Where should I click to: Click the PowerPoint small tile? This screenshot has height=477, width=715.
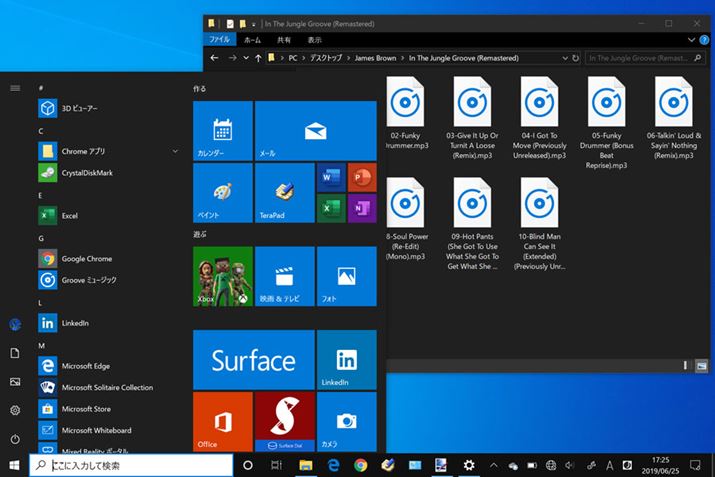point(361,178)
